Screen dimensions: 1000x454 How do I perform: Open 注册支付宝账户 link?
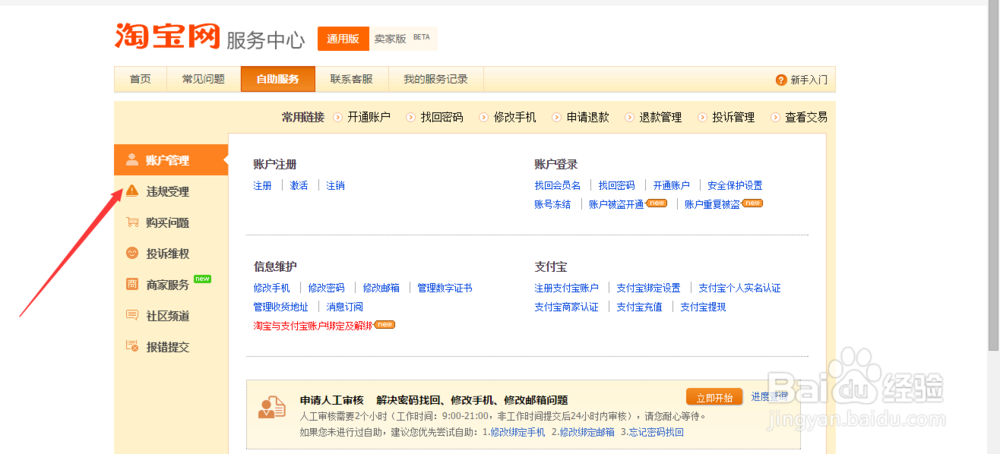pyautogui.click(x=566, y=288)
